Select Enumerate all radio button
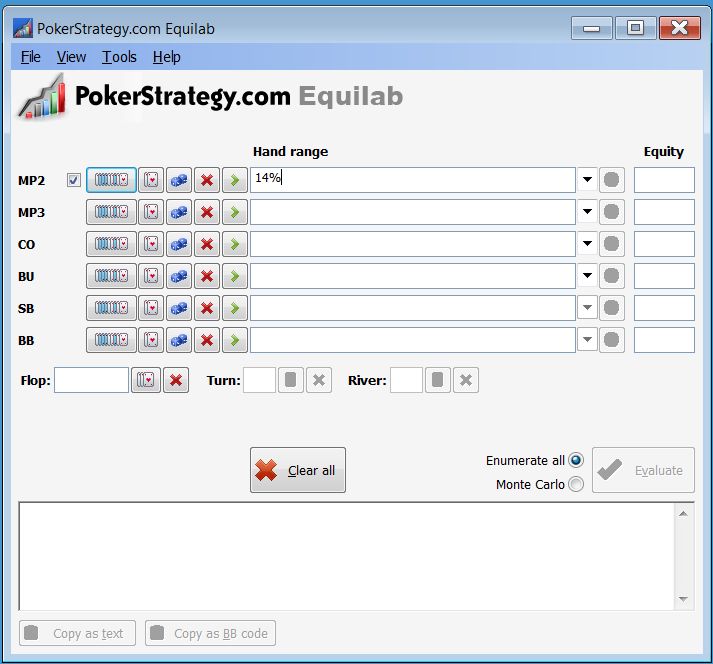The width and height of the screenshot is (713, 664). 576,460
